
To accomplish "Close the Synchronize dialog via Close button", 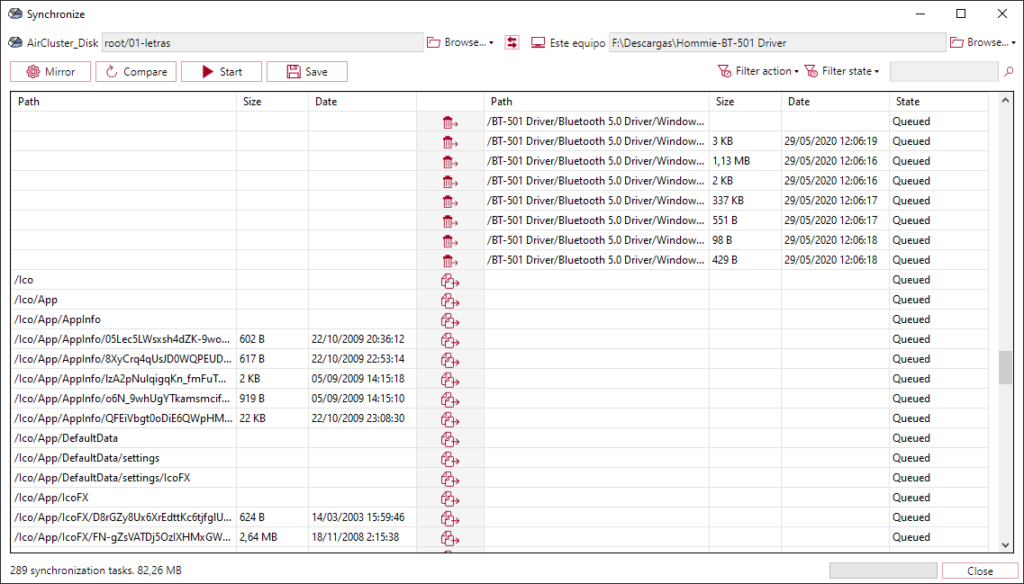I will click(980, 570).
